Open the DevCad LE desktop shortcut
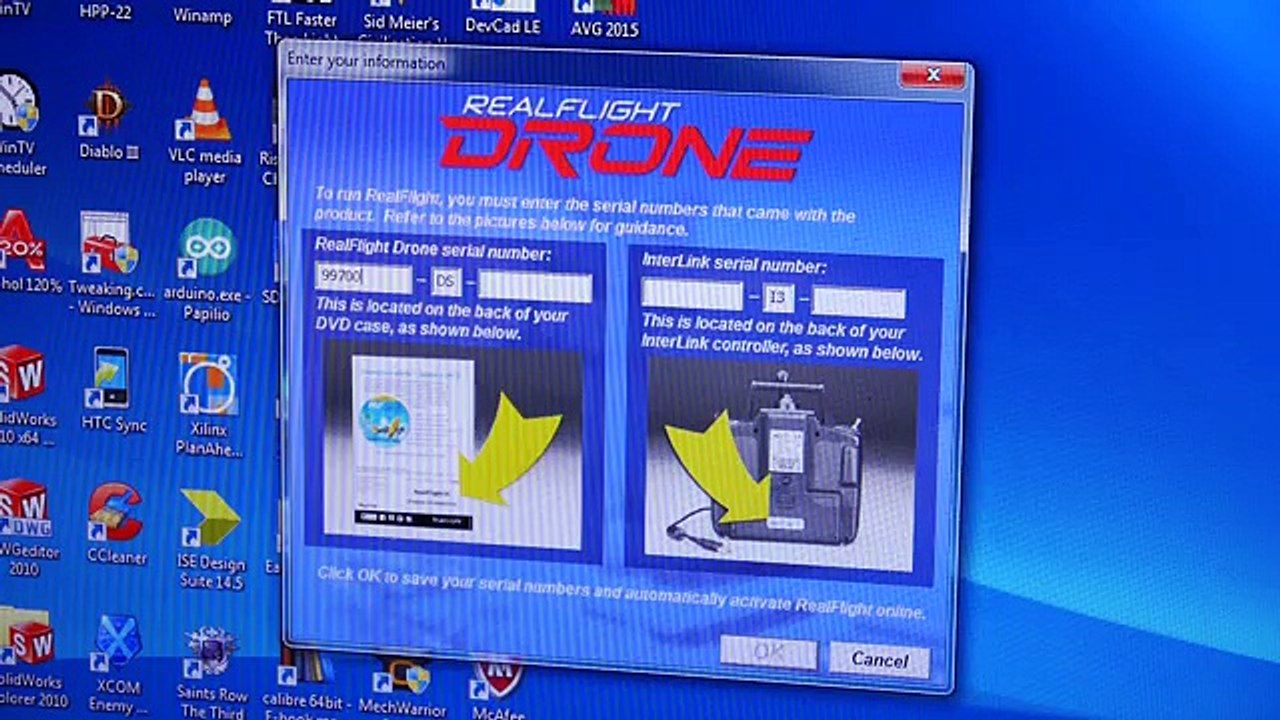This screenshot has height=720, width=1280. point(503,18)
